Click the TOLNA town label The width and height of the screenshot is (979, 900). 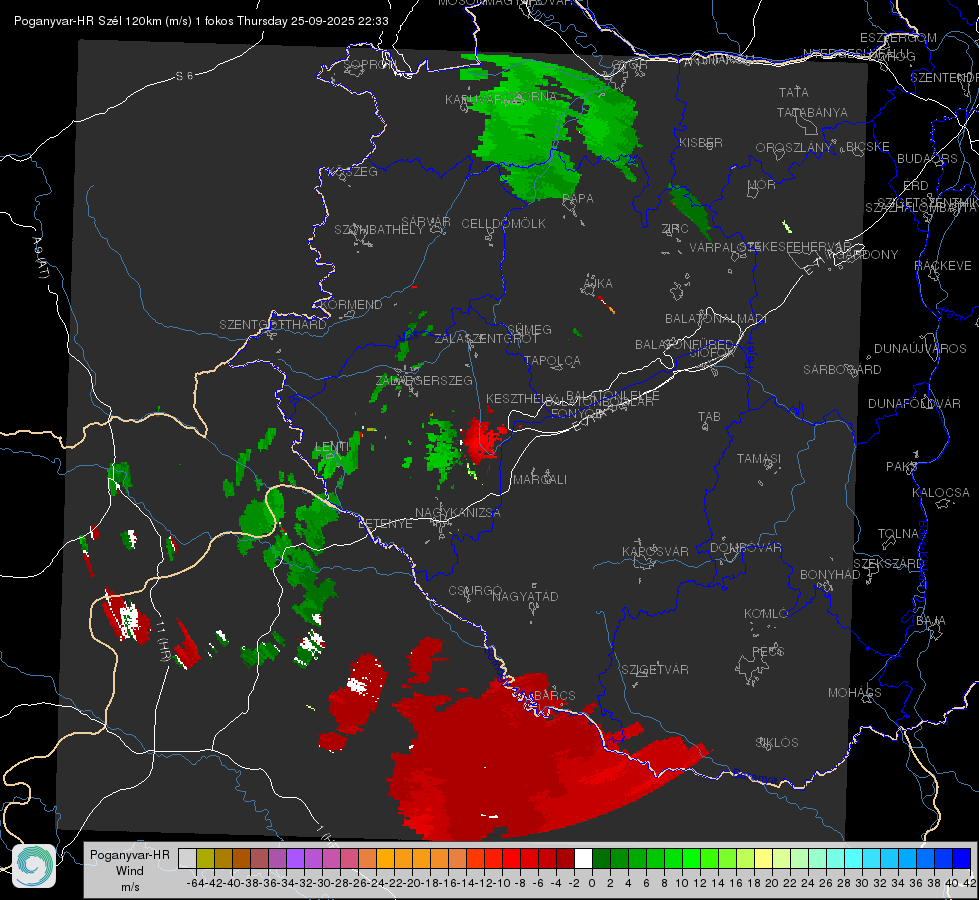[898, 534]
